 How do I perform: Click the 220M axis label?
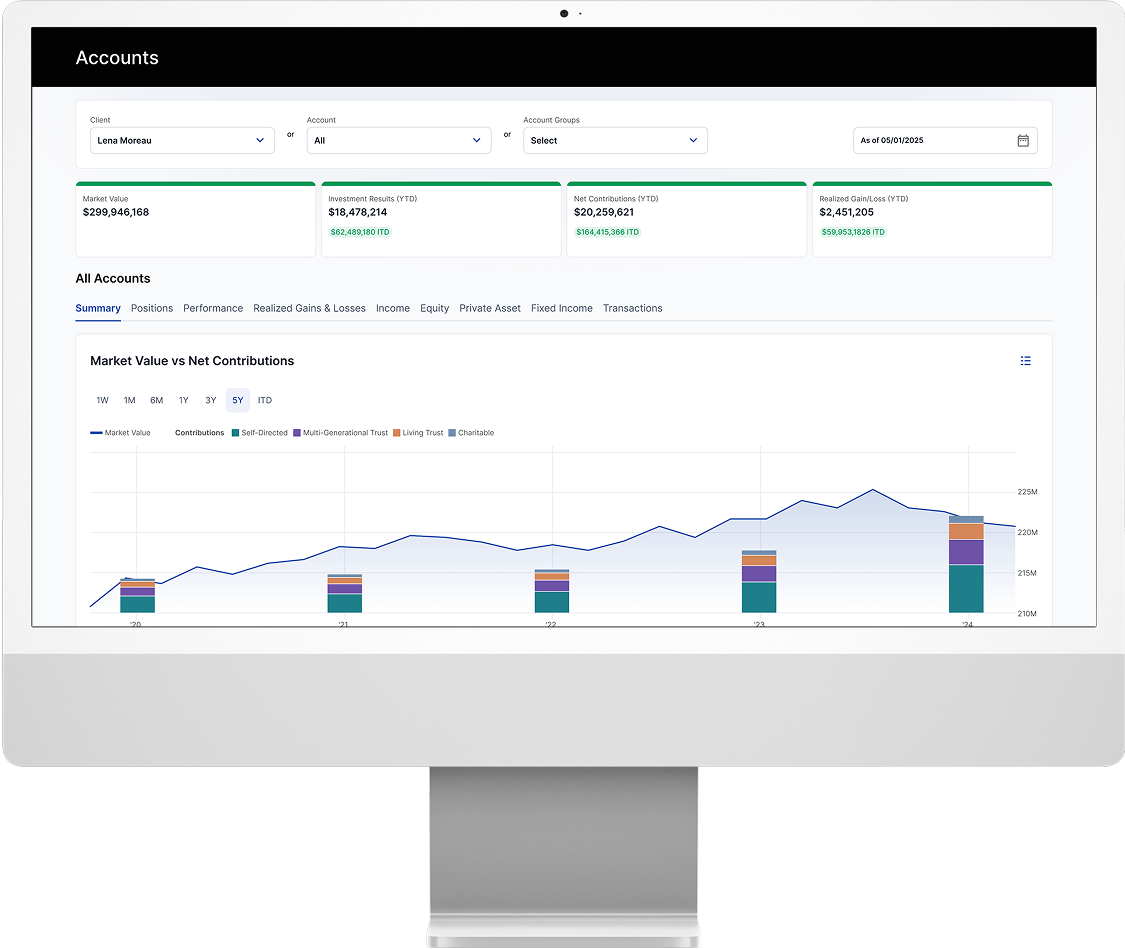(x=1027, y=532)
